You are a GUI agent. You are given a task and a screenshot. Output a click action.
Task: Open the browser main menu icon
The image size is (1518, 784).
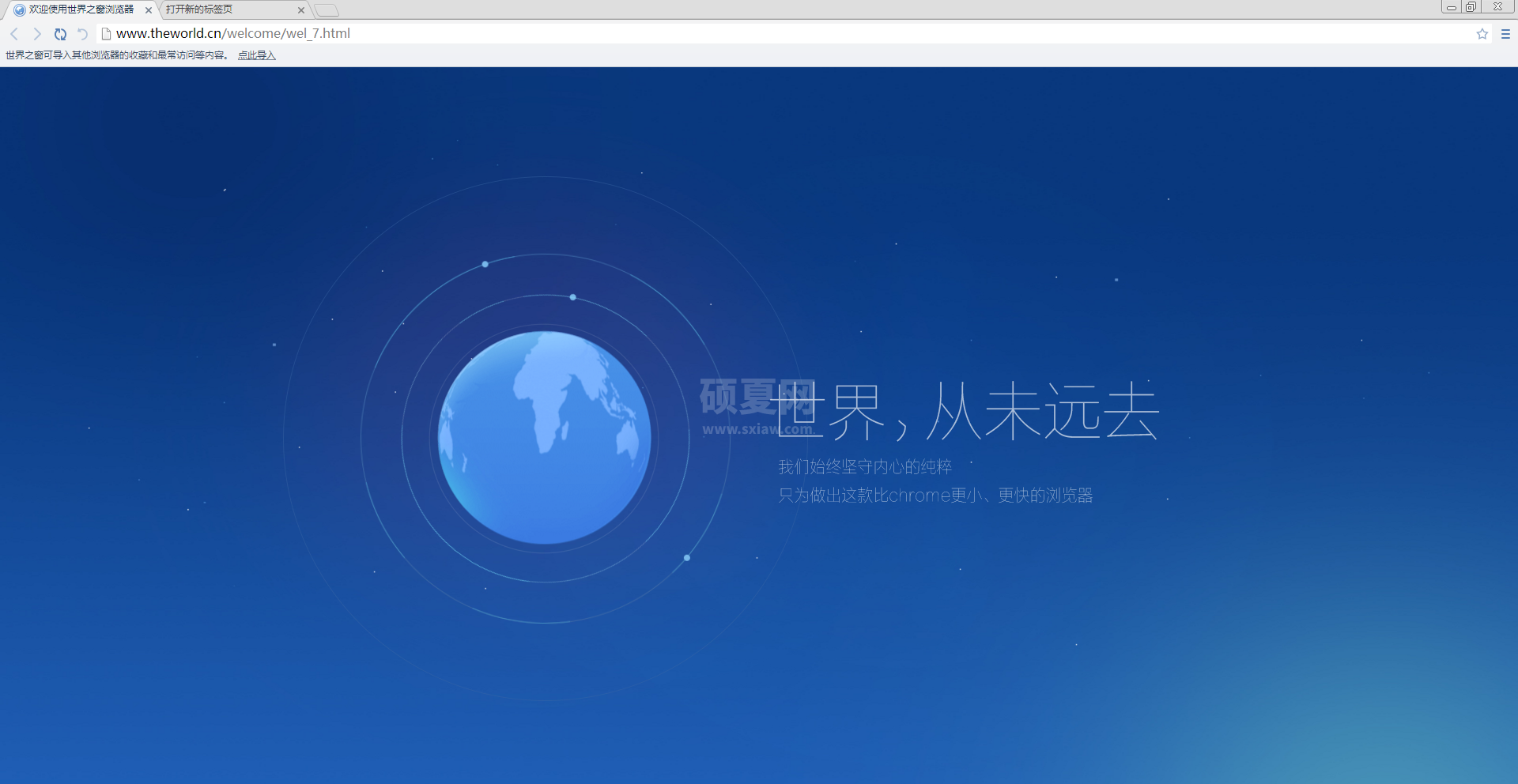point(1505,34)
